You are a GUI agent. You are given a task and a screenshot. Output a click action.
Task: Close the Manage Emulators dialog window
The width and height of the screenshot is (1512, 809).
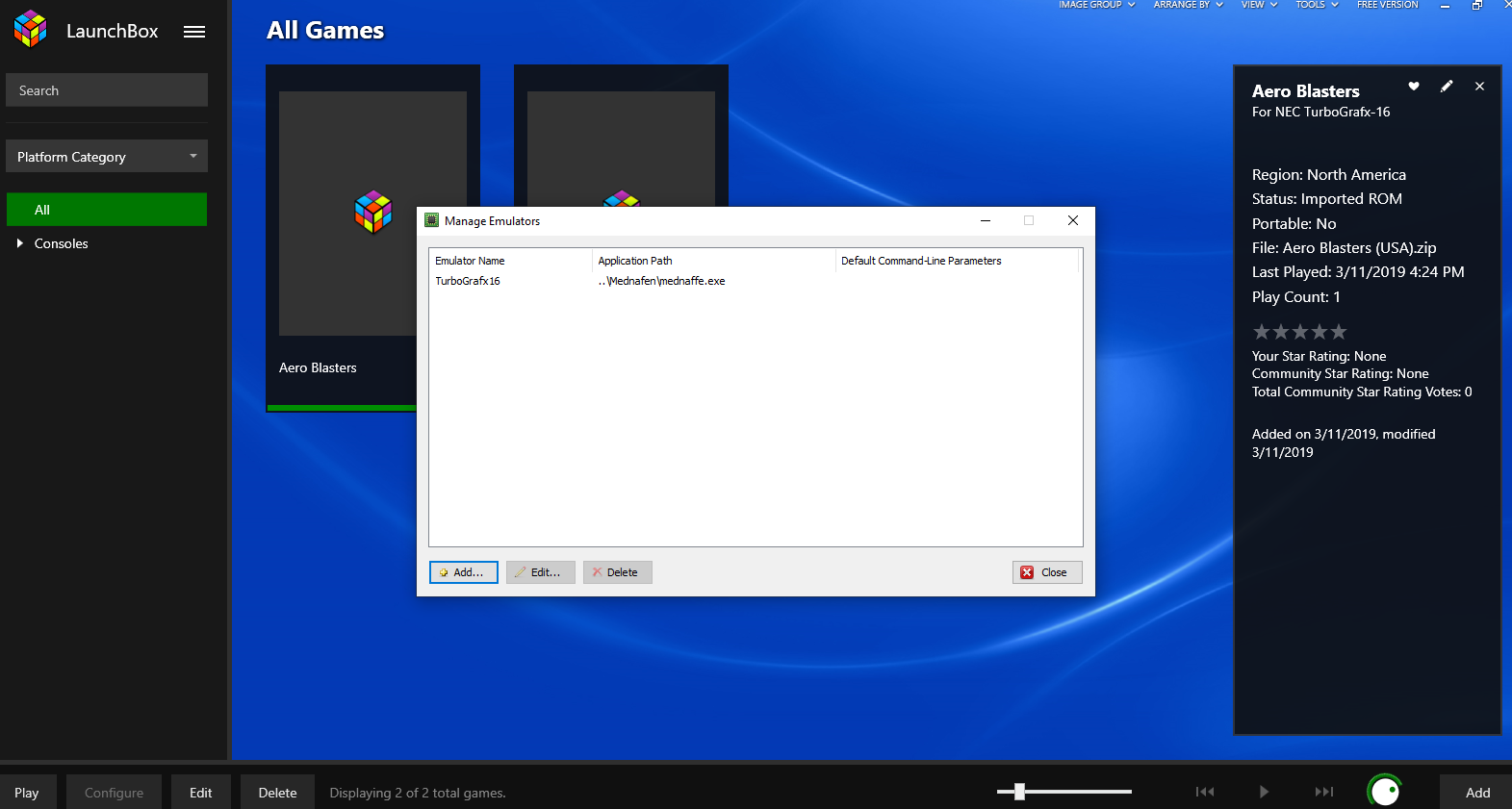tap(1073, 220)
